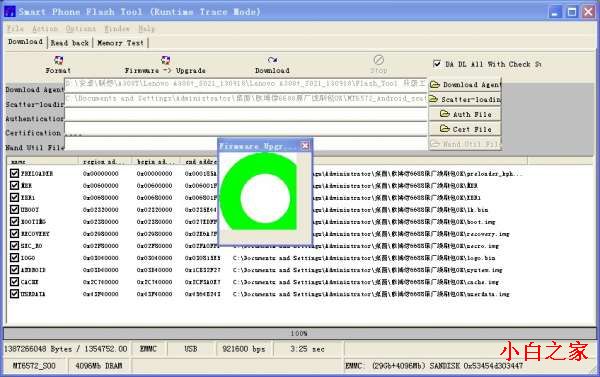
Task: Uncheck the UBOOT row checkbox
Action: click(x=15, y=209)
